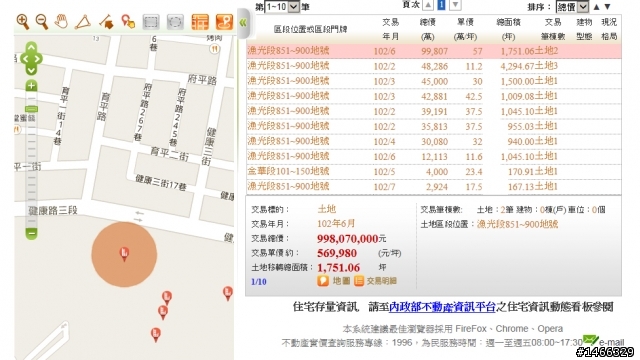The height and width of the screenshot is (360, 640).
Task: Click the 單價 (萬/坪) column header
Action: (465, 29)
